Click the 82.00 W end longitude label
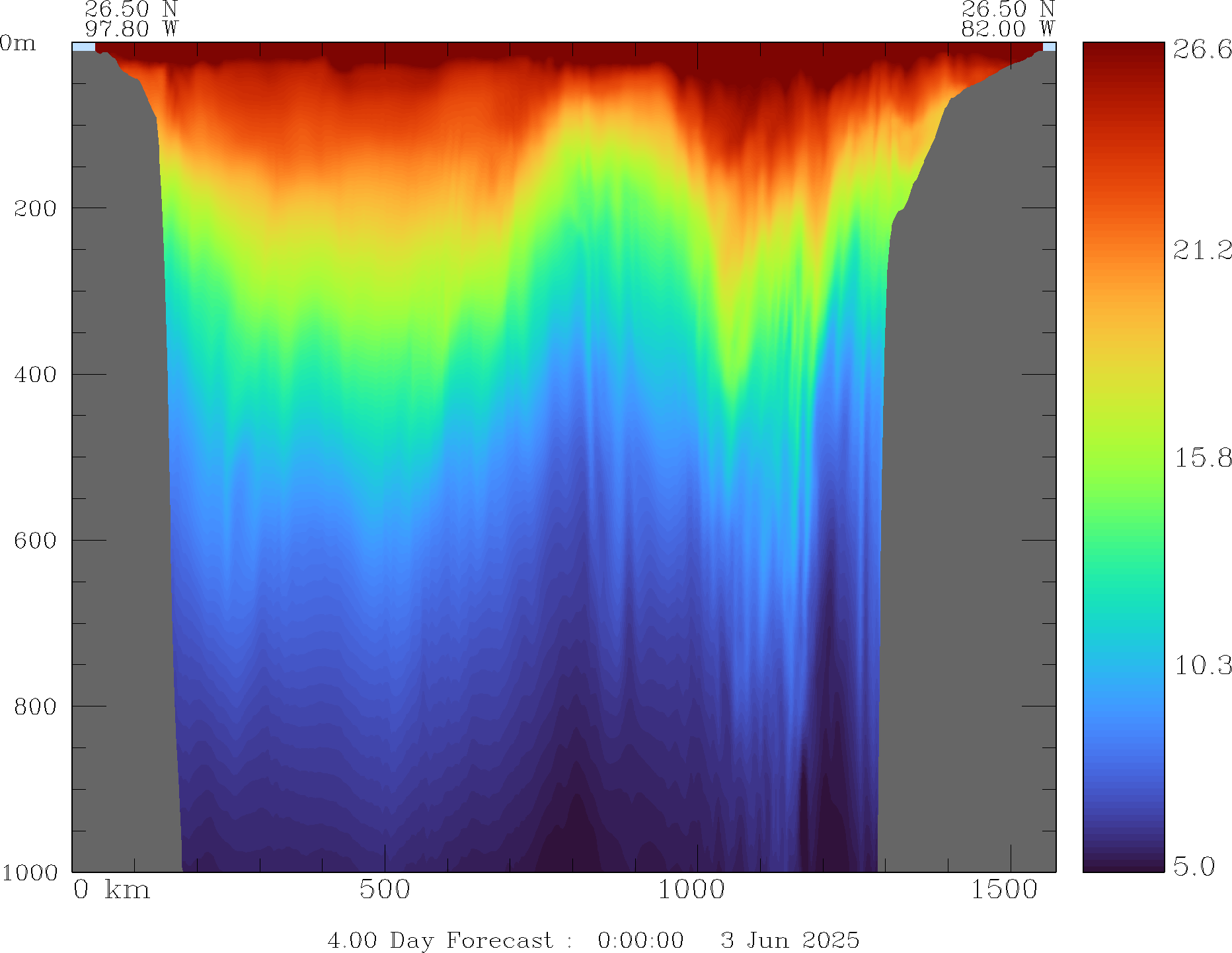The image size is (1232, 953). (1007, 29)
